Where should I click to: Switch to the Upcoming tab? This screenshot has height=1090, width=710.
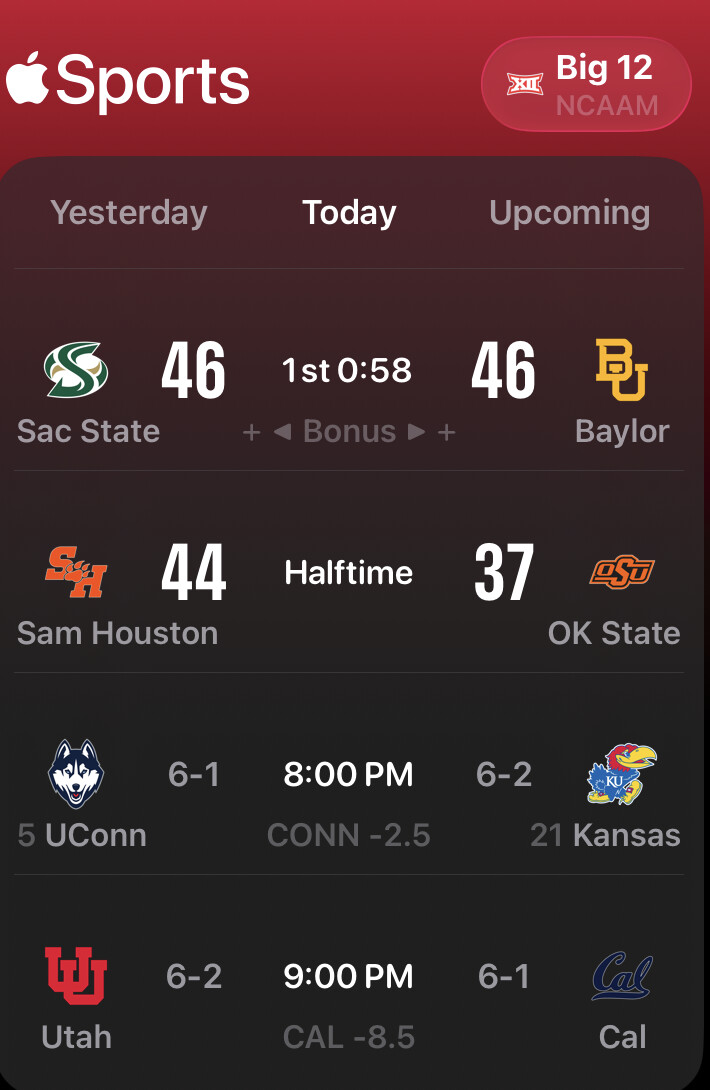pos(569,212)
